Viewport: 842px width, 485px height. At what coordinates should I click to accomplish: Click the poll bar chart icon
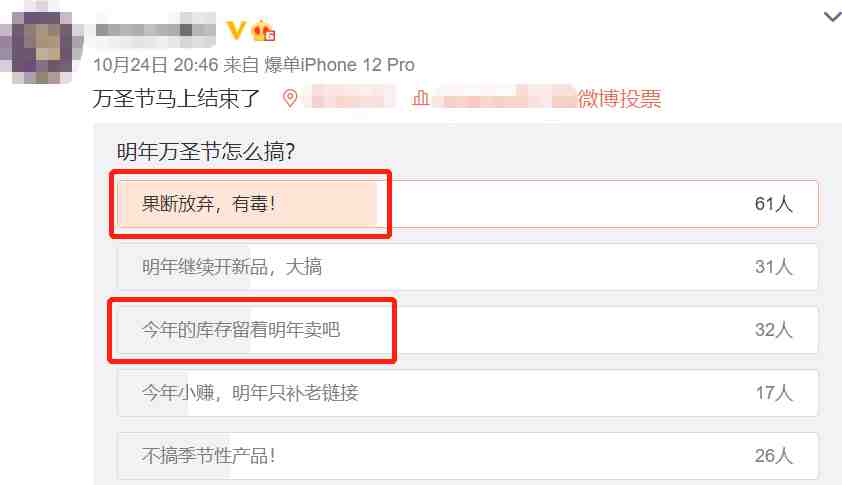coord(420,98)
